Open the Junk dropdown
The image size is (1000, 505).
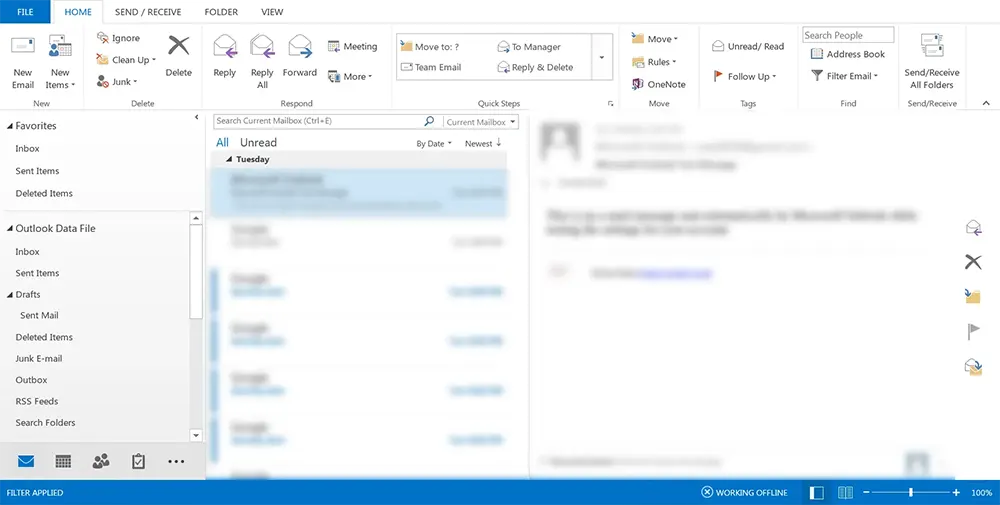pyautogui.click(x=117, y=82)
